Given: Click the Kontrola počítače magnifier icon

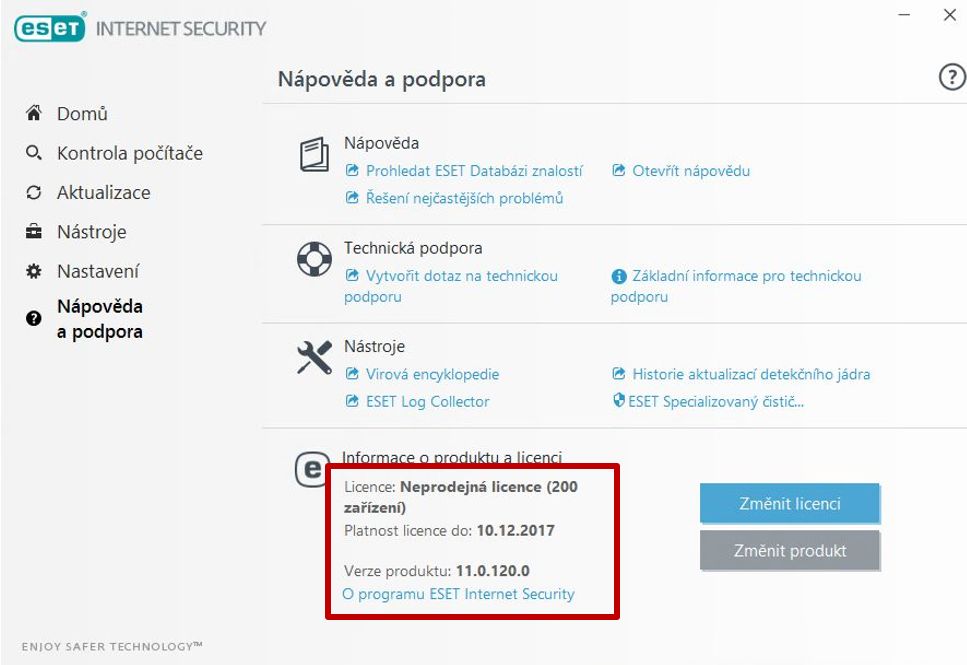Looking at the screenshot, I should (34, 152).
